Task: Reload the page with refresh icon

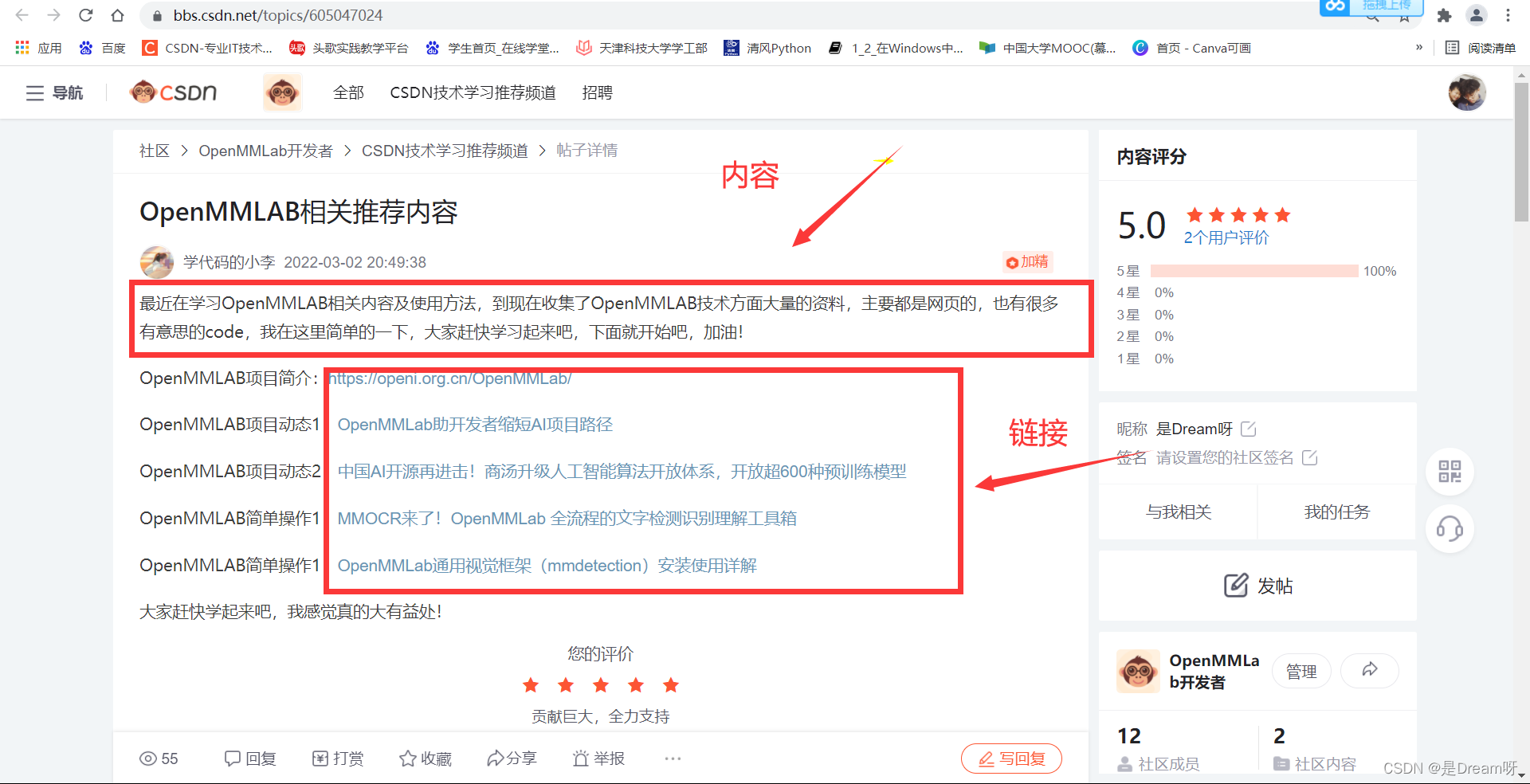Action: [x=85, y=15]
